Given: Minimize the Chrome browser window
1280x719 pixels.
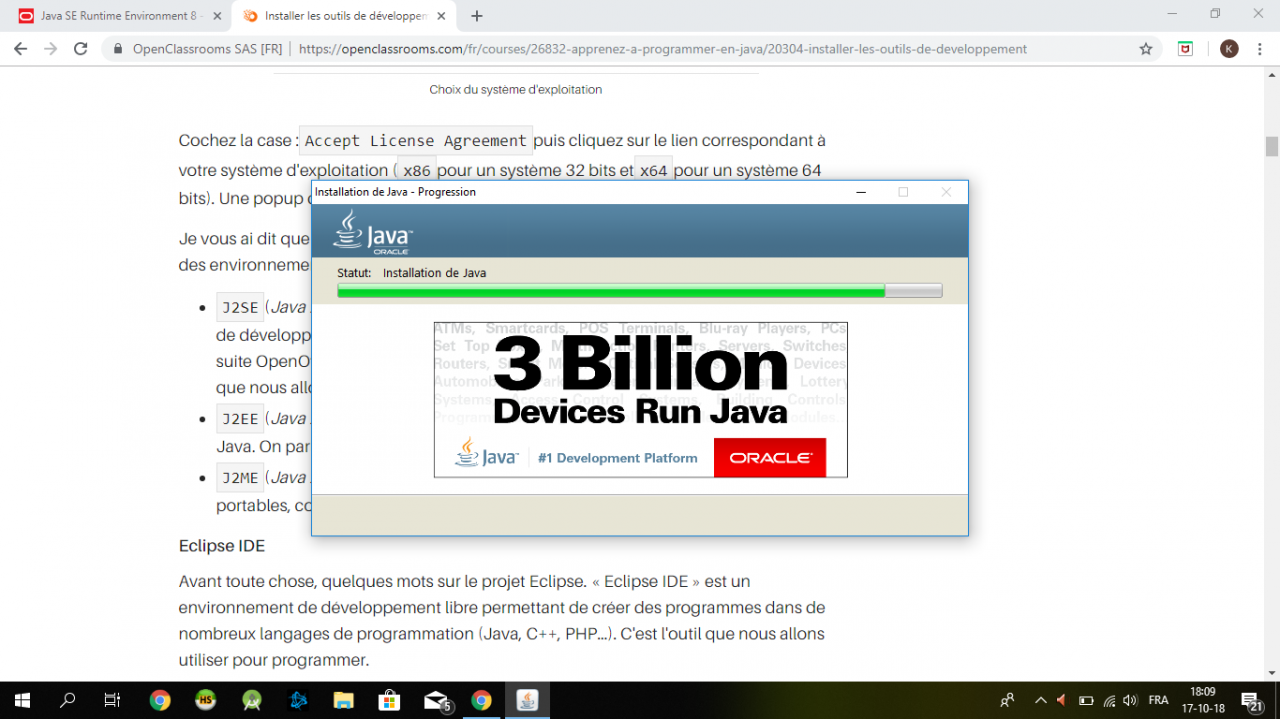Looking at the screenshot, I should coord(1173,14).
